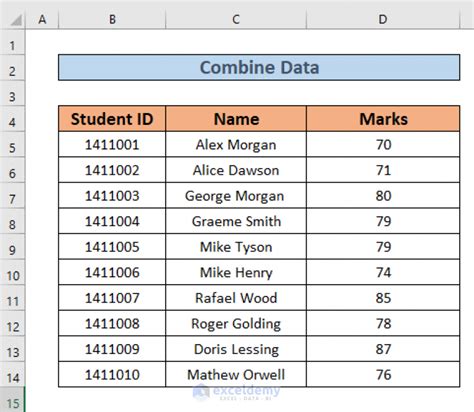The image size is (474, 412).
Task: Select cell containing 1411001
Action: pyautogui.click(x=112, y=144)
